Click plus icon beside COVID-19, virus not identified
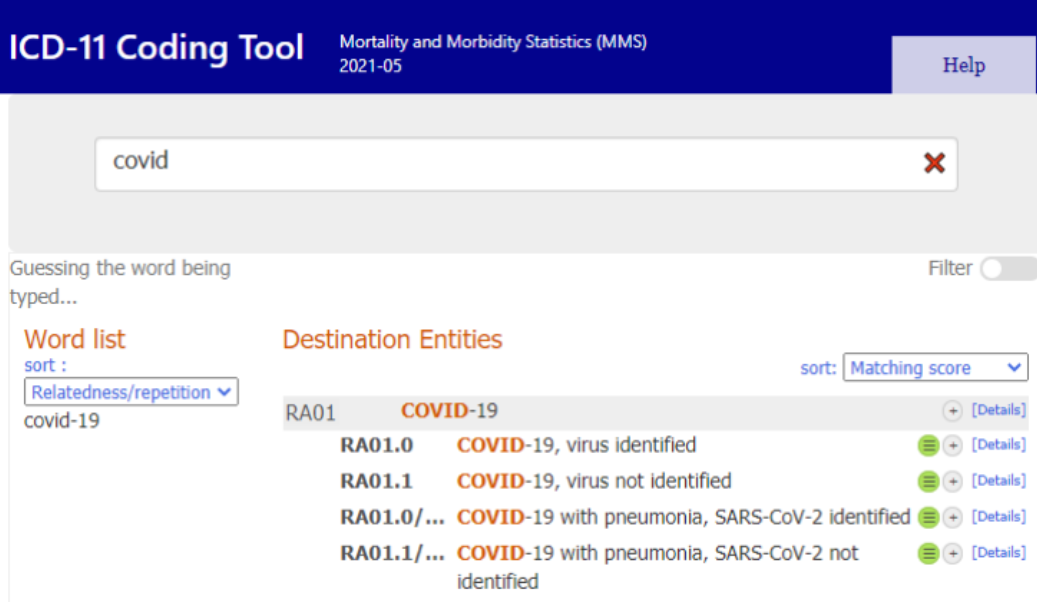Screen dimensions: 1037x602 pyautogui.click(x=952, y=482)
